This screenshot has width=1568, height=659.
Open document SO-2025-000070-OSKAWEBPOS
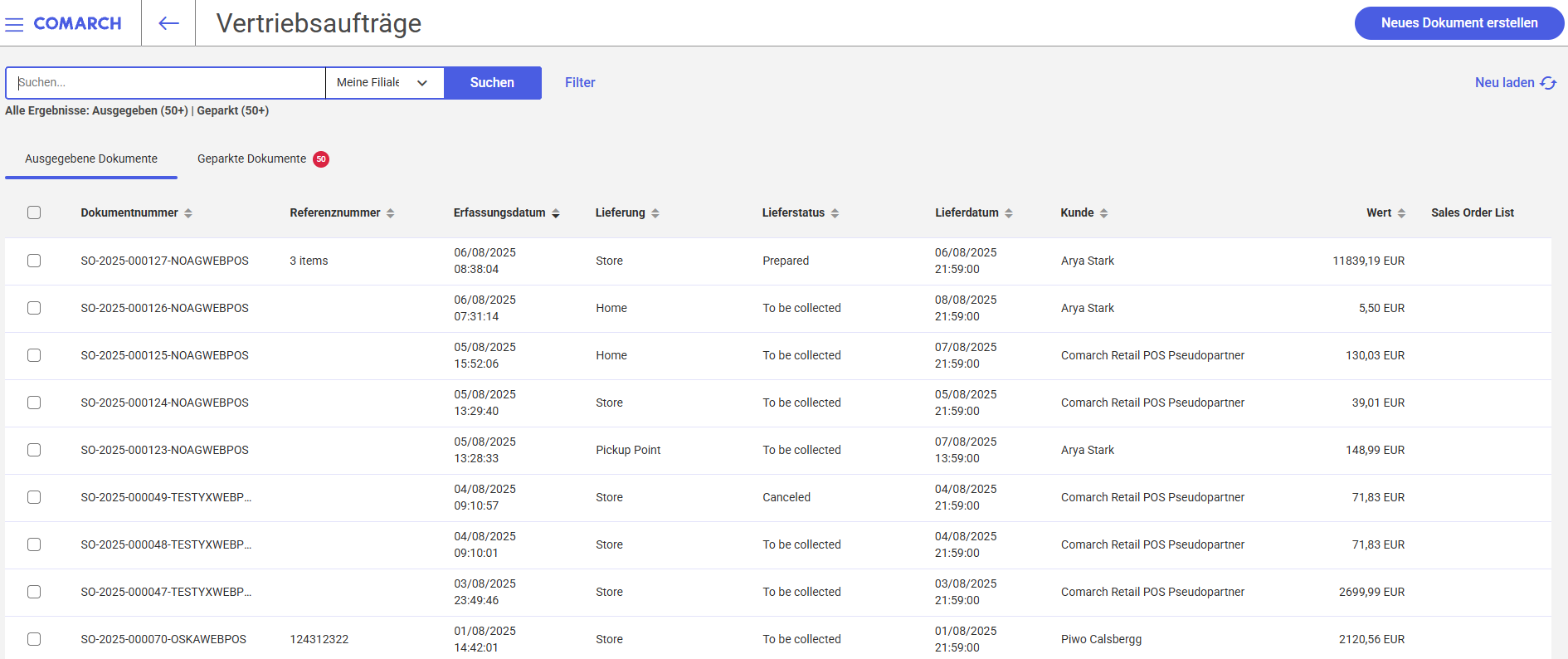[163, 639]
